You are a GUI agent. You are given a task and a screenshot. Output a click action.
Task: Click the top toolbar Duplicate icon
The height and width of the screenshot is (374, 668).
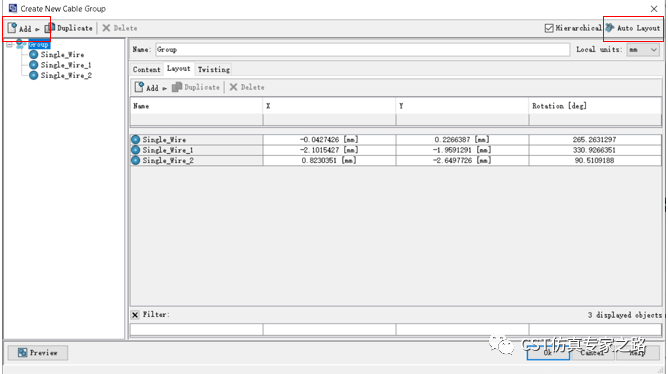point(50,28)
